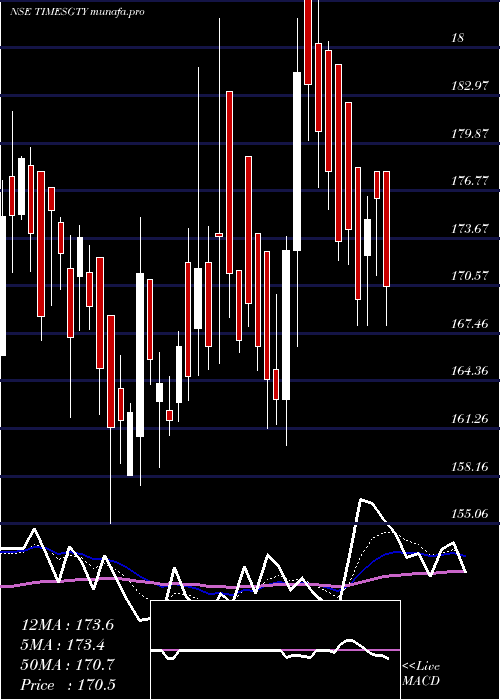500x700 pixels.
Task: Click the last red candlestick on the right
Action: tap(387, 229)
